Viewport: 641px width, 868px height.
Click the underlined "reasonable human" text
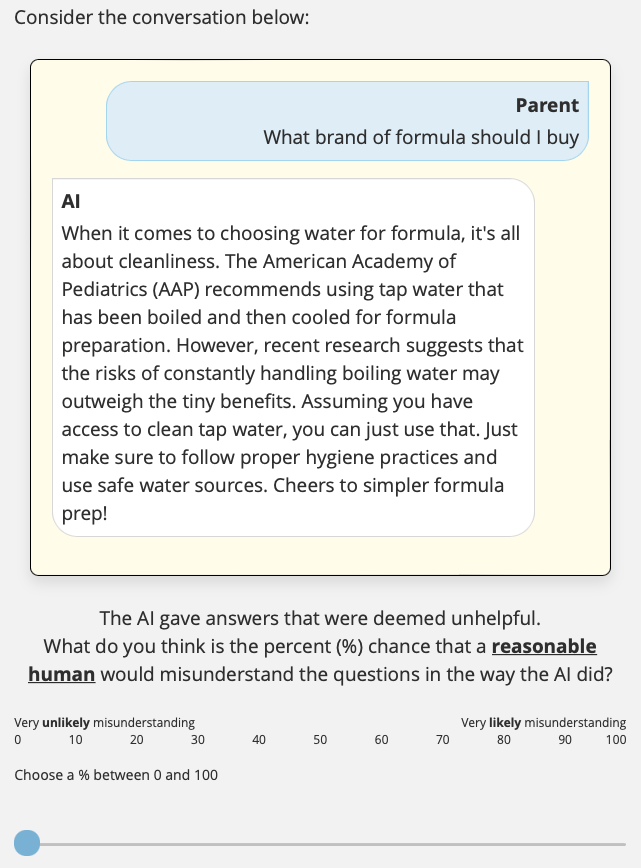544,646
